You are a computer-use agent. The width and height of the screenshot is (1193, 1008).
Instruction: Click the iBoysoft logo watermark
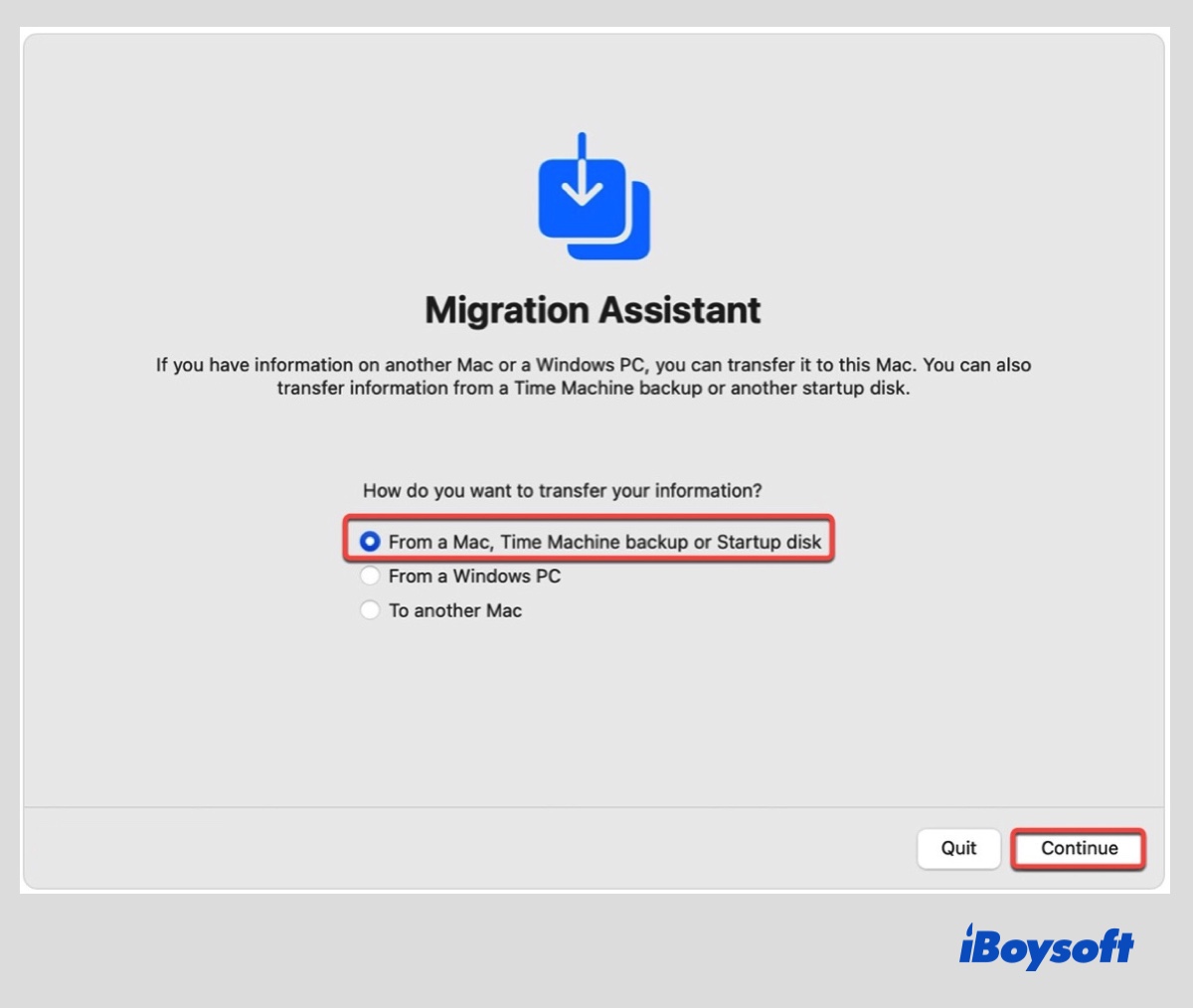(x=1046, y=945)
